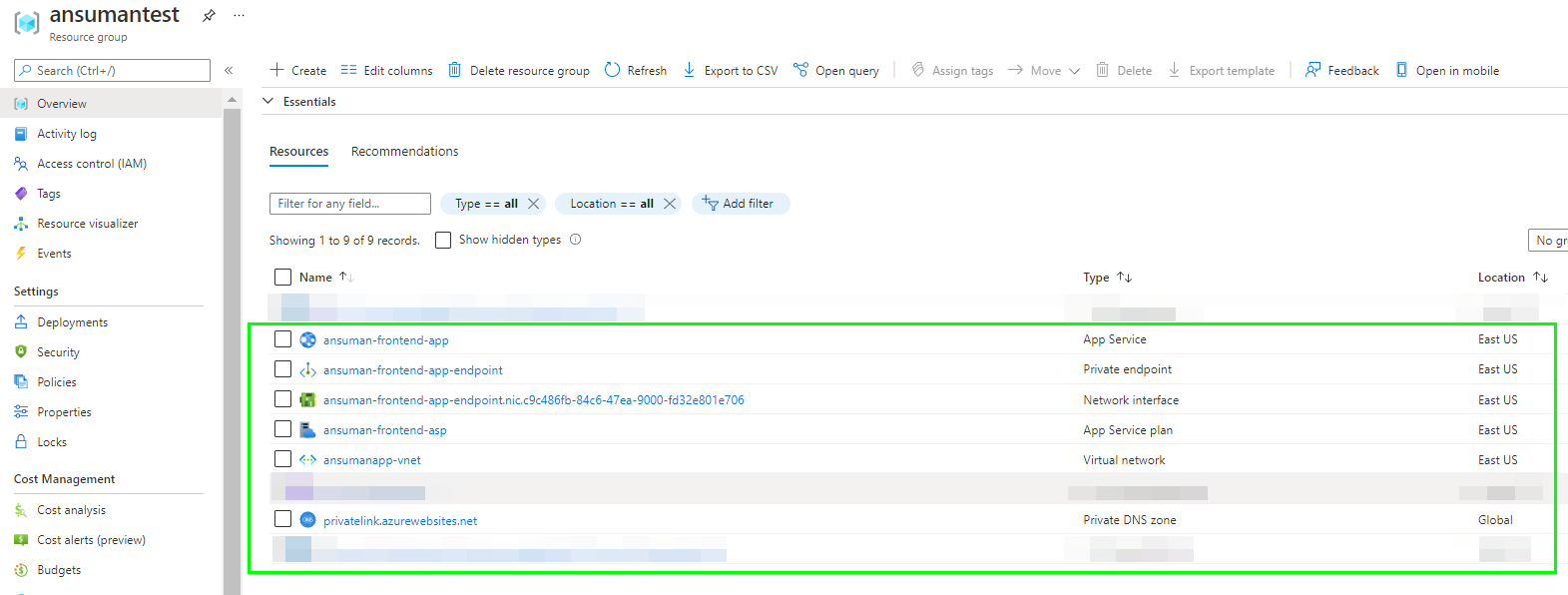Open the grouping dropdown
This screenshot has width=1568, height=595.
(1548, 241)
